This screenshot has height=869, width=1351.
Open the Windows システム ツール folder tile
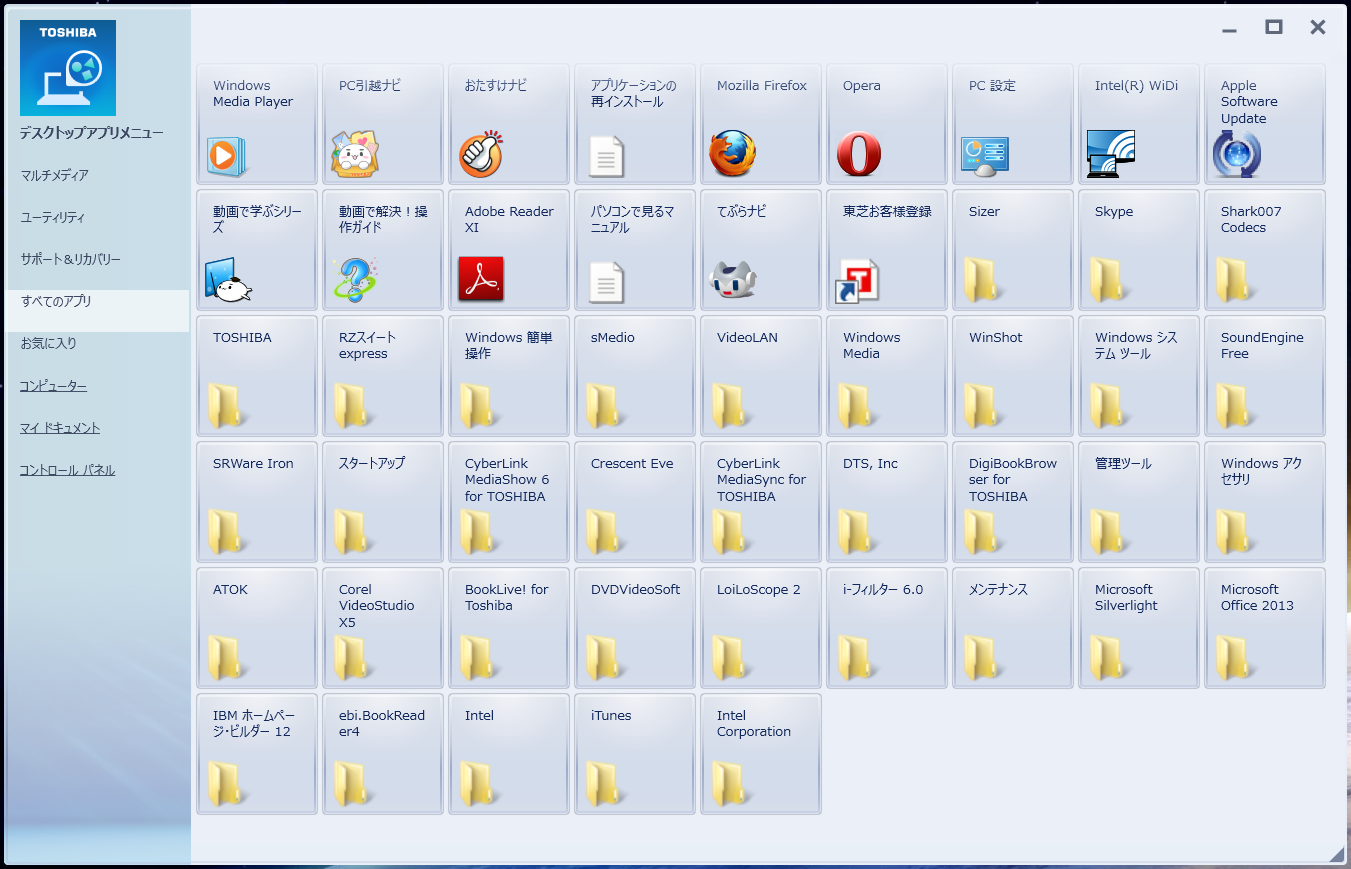coord(1139,376)
